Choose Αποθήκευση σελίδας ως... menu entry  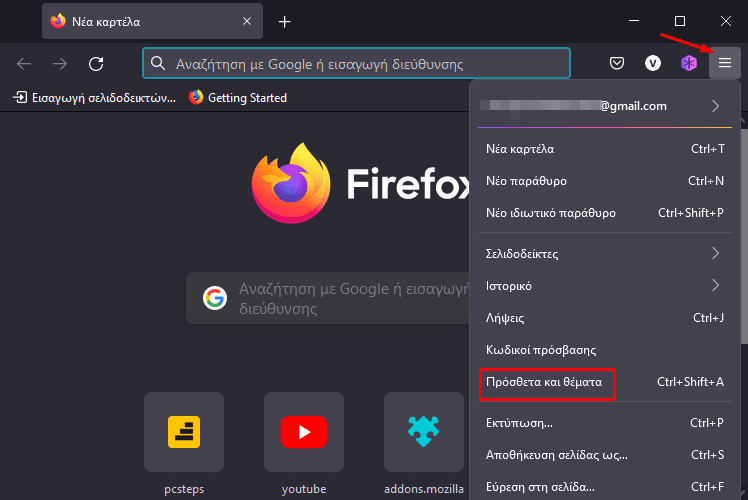(604, 455)
